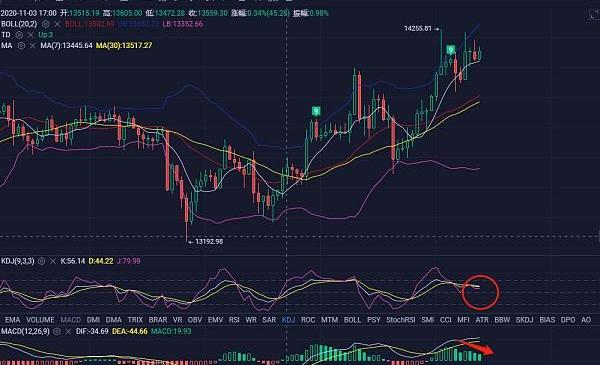Open TD indicator settings gear

coord(19,35)
